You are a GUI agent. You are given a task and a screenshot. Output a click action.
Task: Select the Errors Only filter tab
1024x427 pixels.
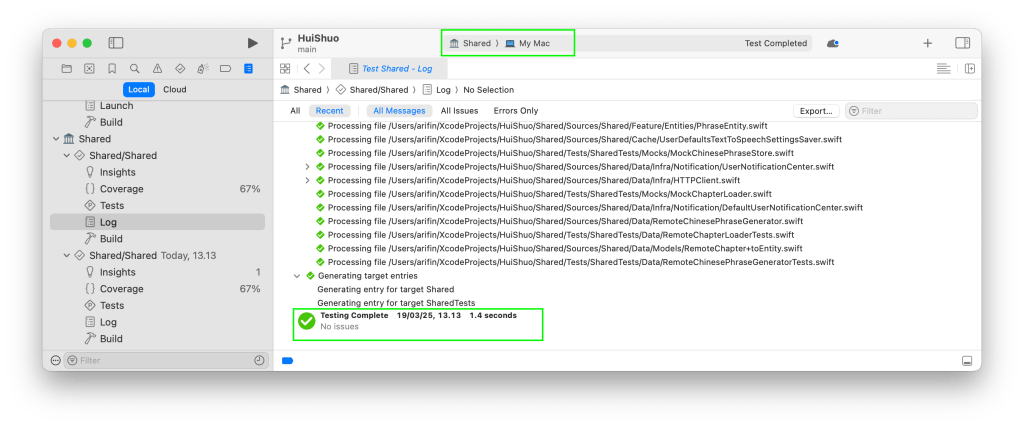click(515, 111)
